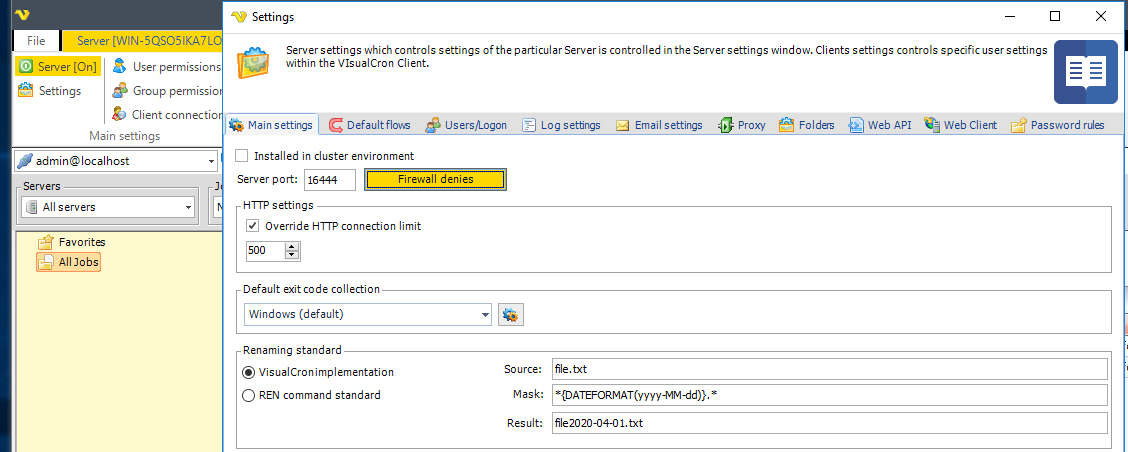Click the Server port field
This screenshot has width=1128, height=452.
point(330,179)
